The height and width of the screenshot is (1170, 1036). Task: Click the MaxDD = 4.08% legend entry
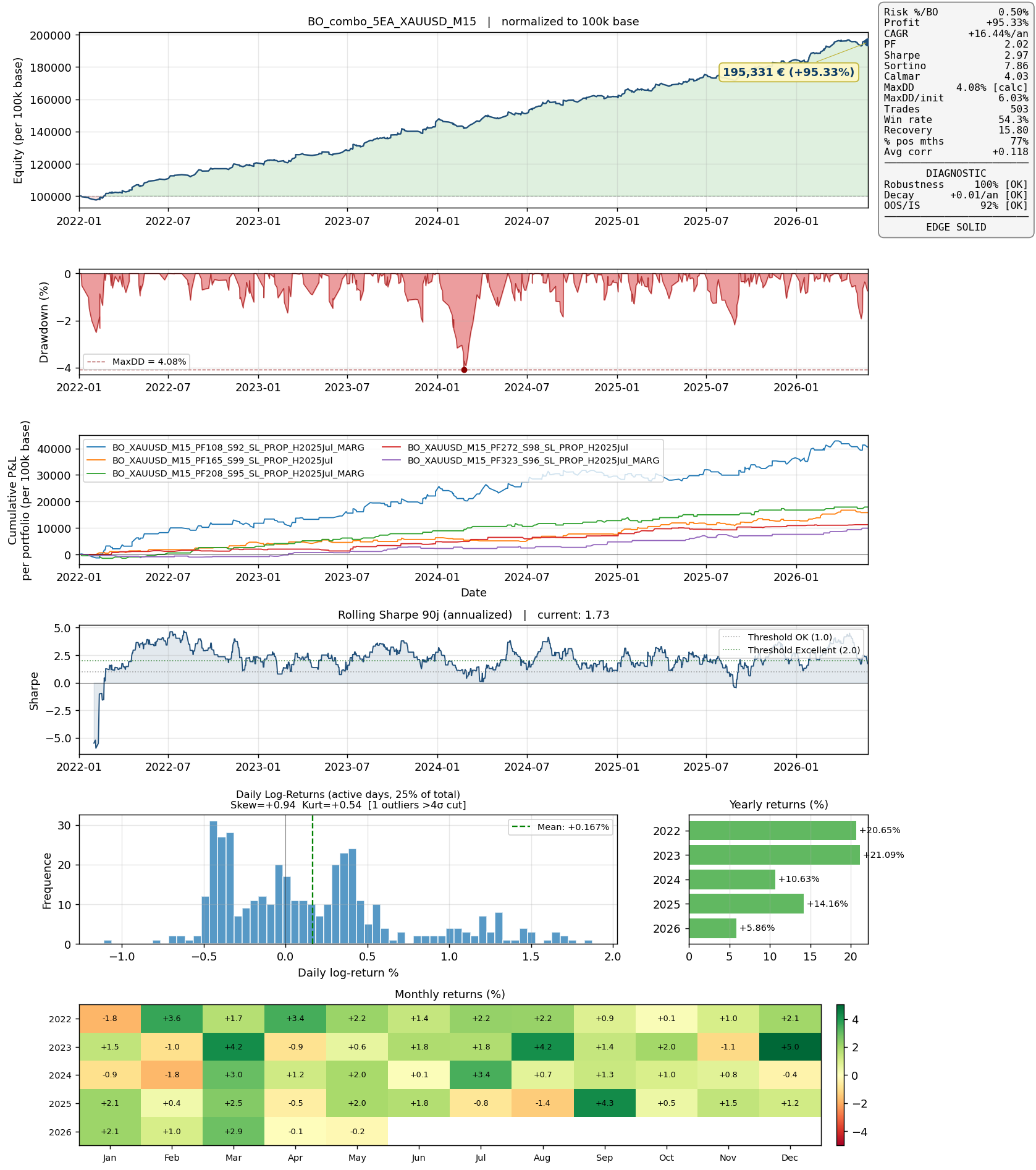tap(137, 362)
